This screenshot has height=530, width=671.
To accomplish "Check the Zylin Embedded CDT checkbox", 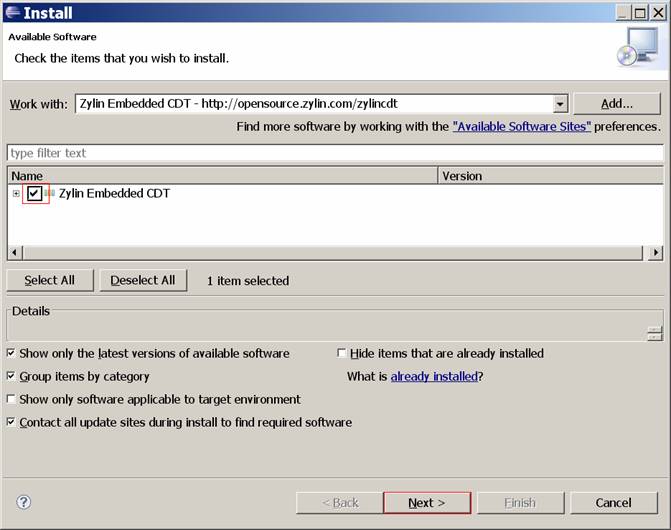I will pyautogui.click(x=34, y=193).
